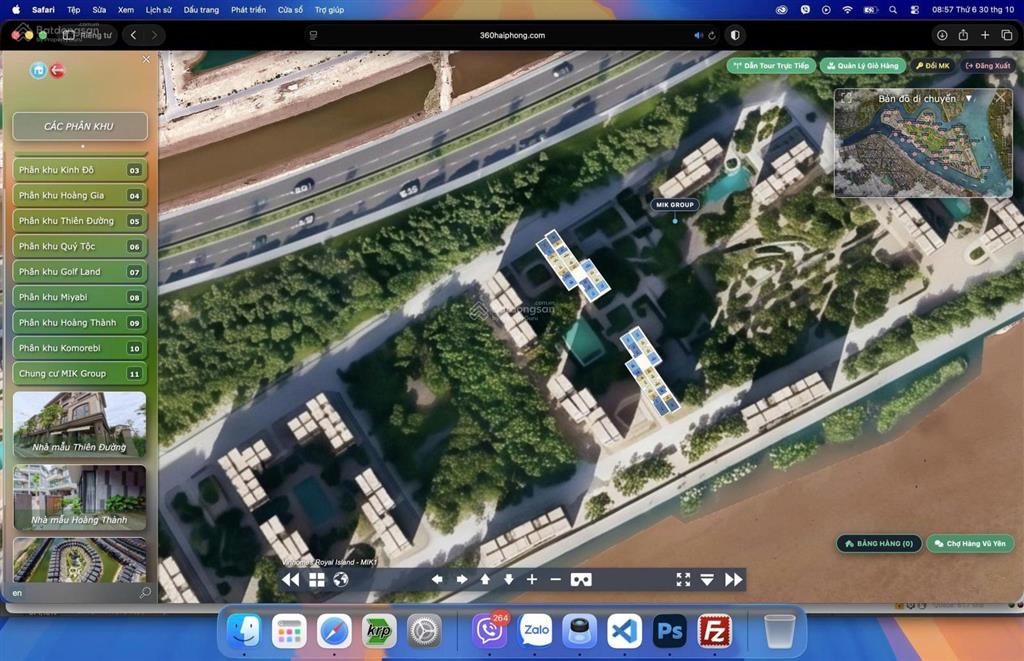
Task: Open the Dấu trang menu
Action: coord(201,10)
